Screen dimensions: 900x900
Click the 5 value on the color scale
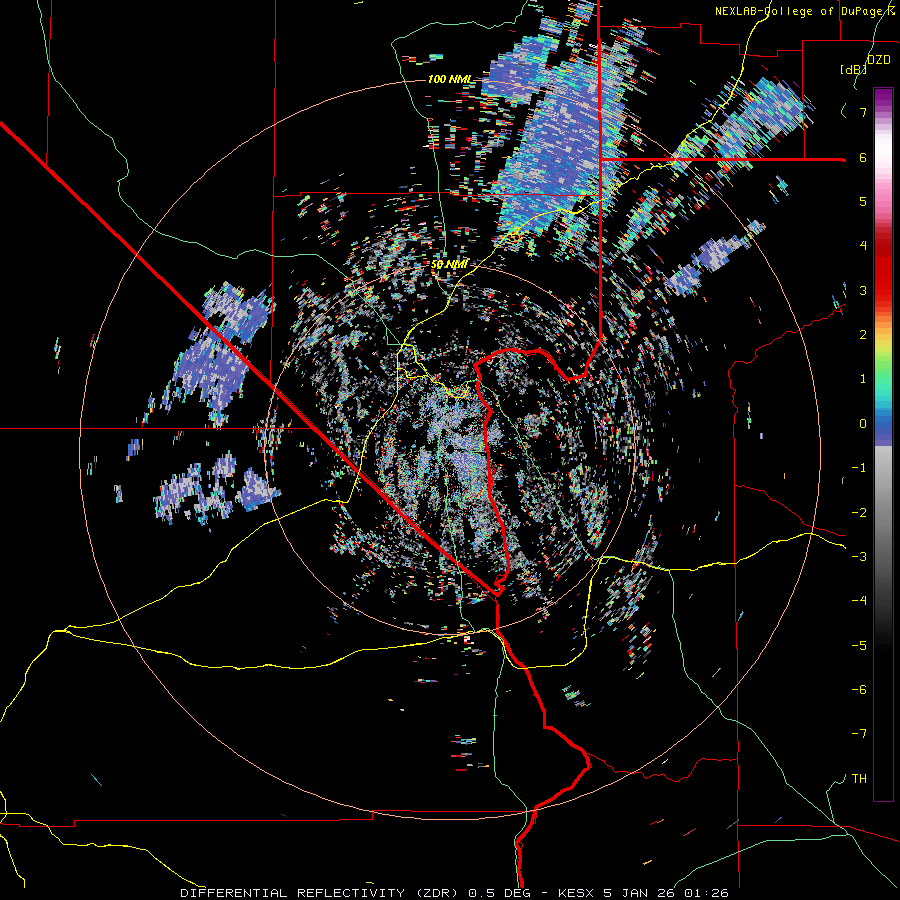(x=863, y=201)
